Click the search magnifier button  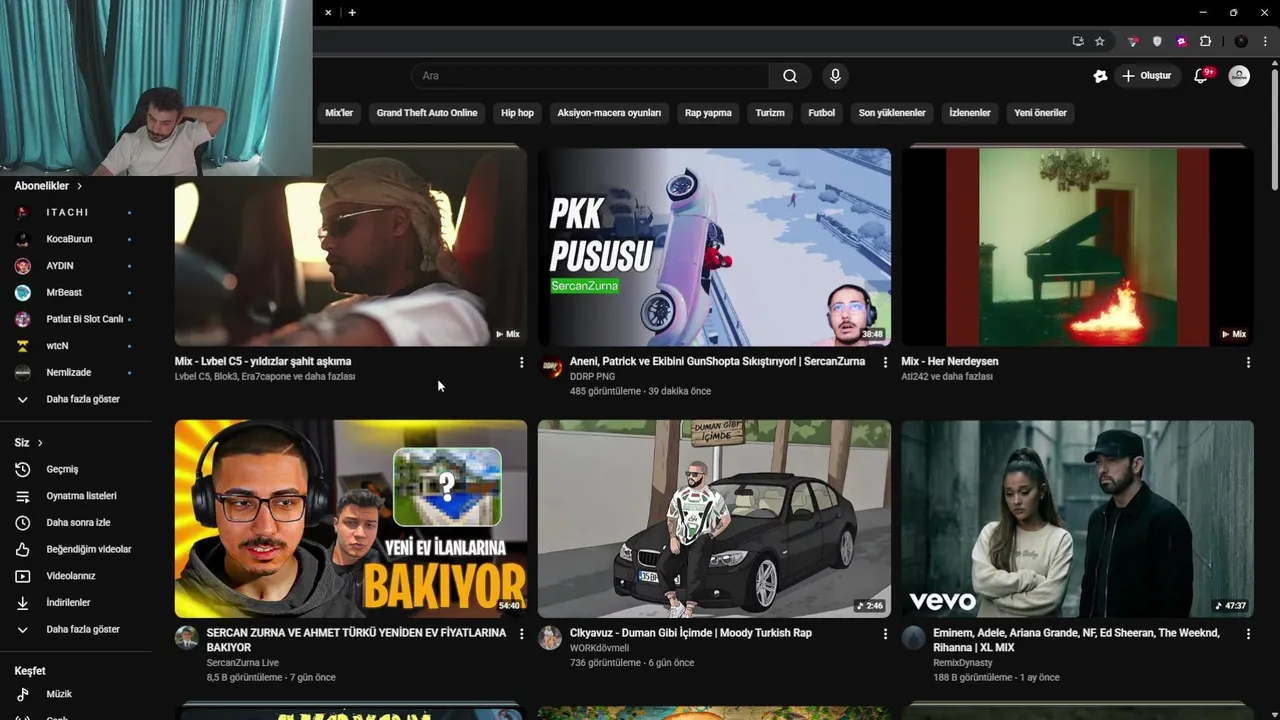tap(790, 76)
